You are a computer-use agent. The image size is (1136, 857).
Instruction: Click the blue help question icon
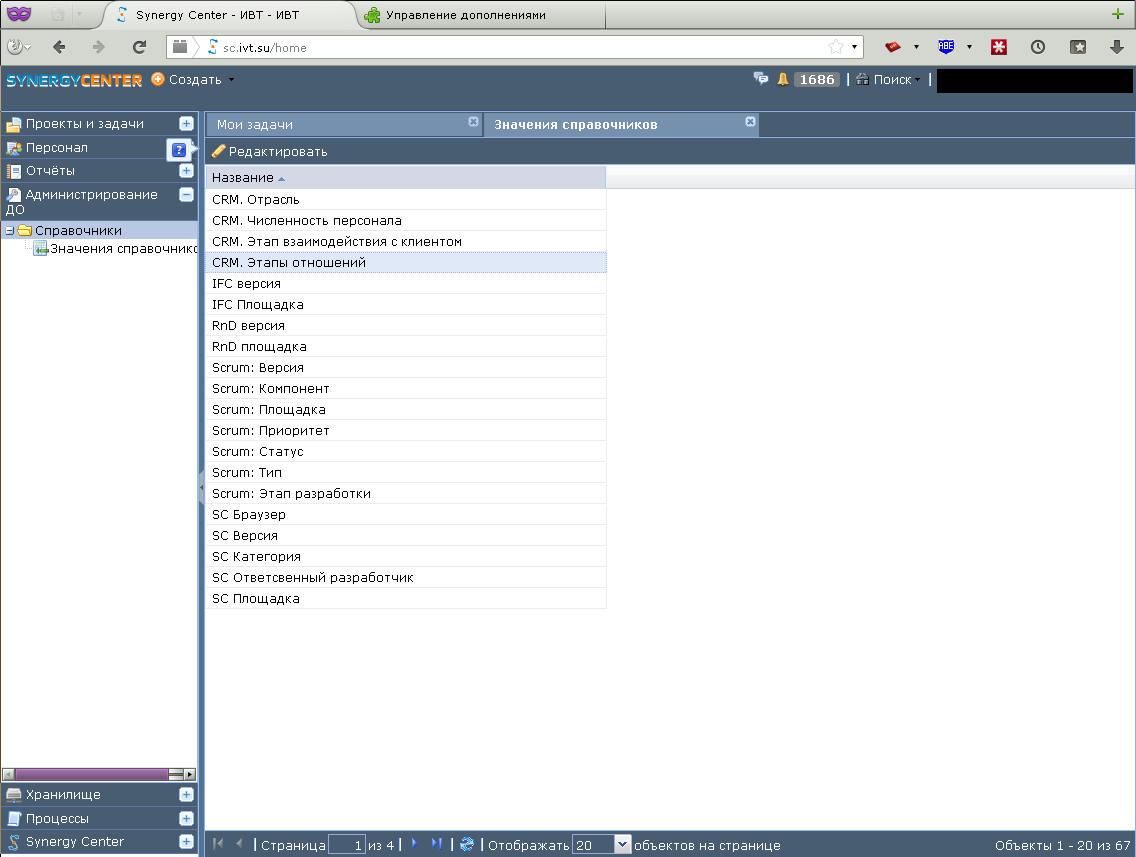[x=179, y=150]
